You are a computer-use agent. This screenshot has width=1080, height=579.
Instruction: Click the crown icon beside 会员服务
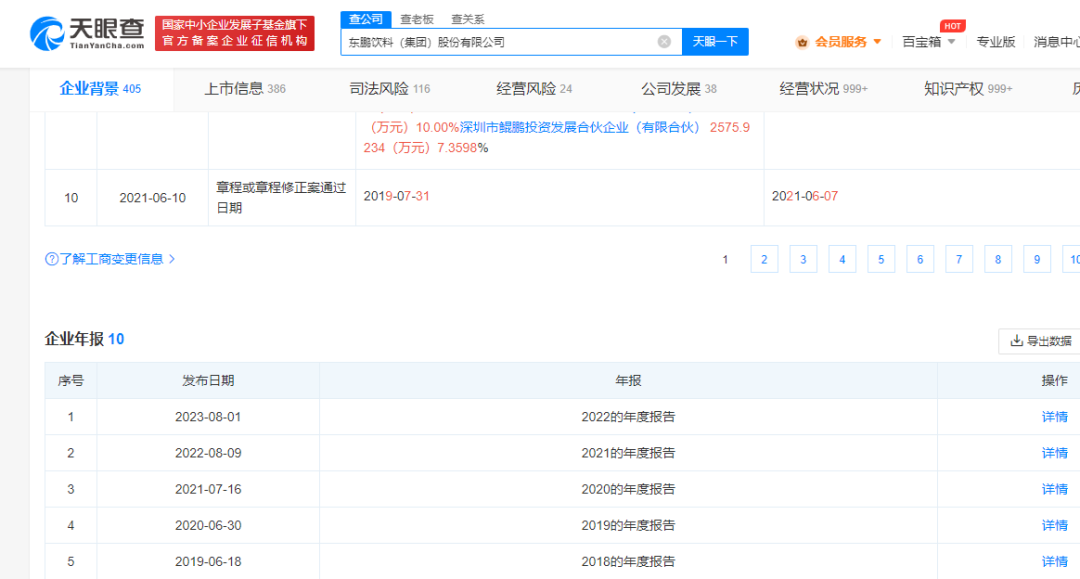802,41
